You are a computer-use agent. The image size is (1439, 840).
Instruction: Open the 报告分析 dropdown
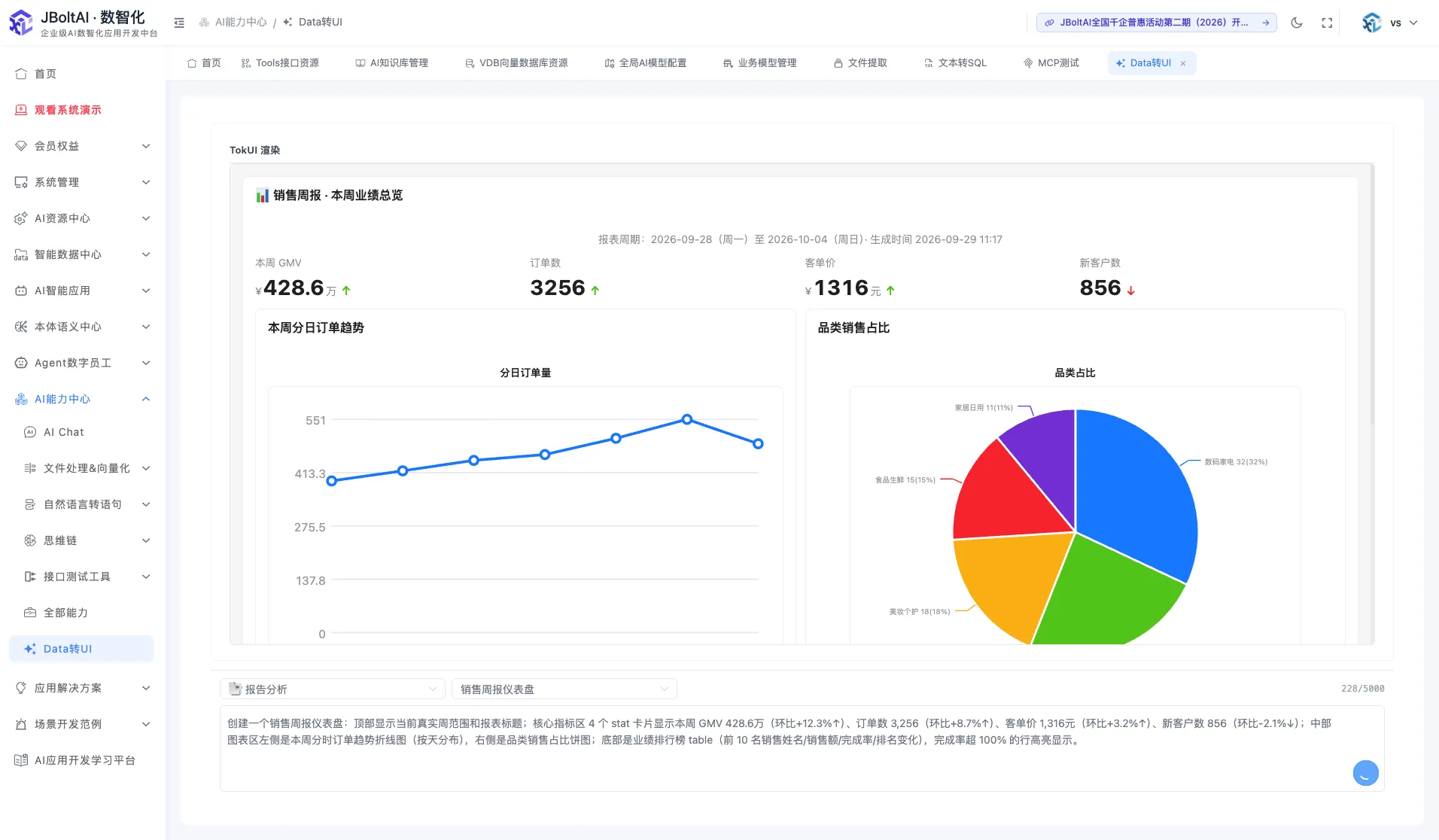pos(333,689)
